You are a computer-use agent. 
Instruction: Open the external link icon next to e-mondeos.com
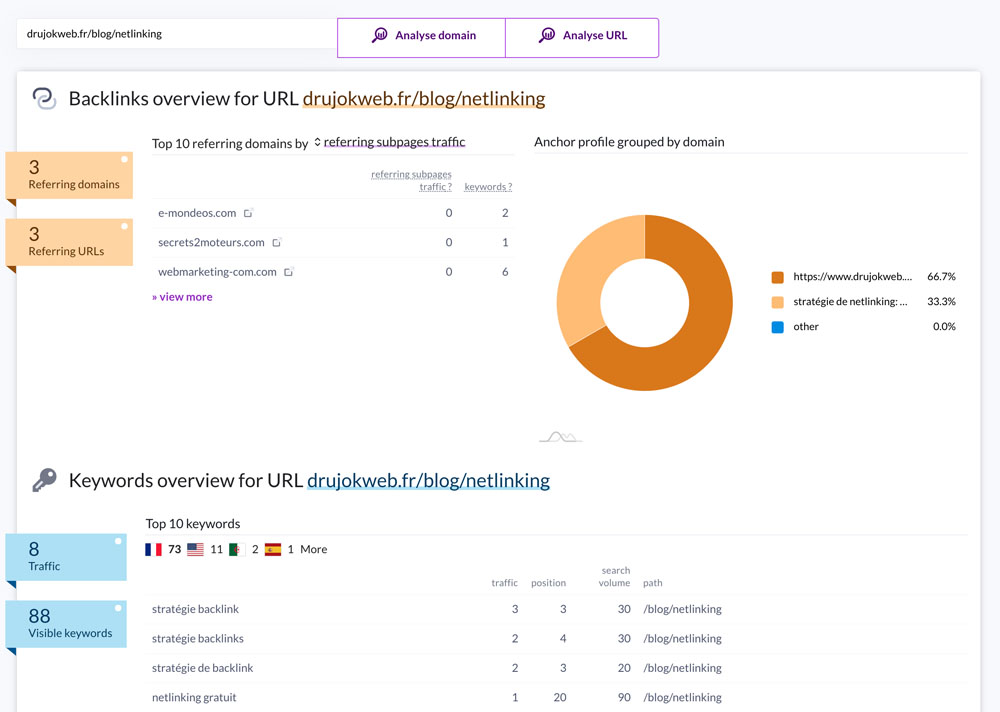point(248,213)
